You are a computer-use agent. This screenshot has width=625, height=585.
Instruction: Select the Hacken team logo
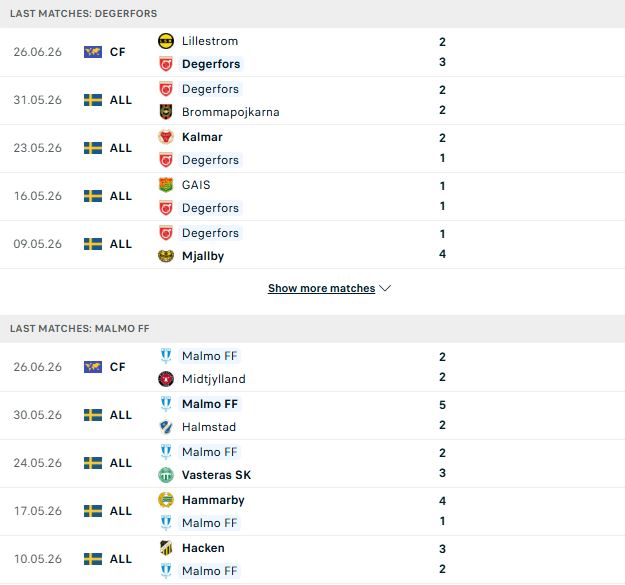pyautogui.click(x=166, y=548)
